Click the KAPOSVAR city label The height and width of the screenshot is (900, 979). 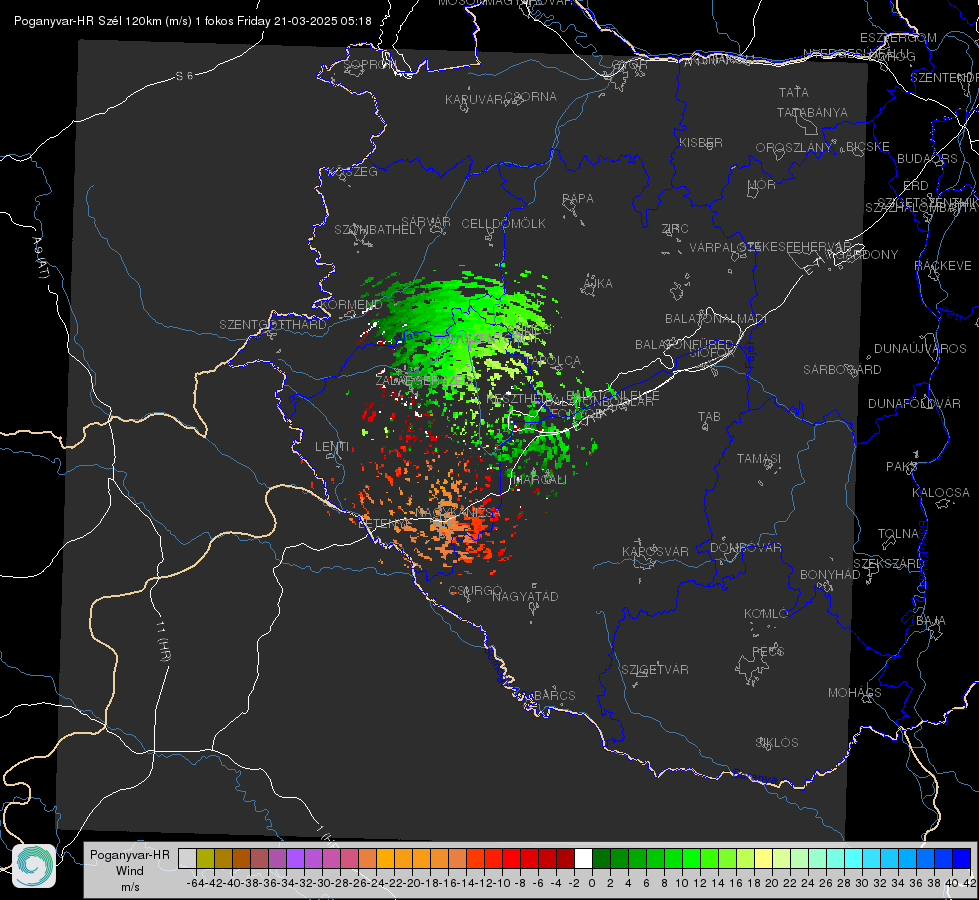tap(655, 551)
